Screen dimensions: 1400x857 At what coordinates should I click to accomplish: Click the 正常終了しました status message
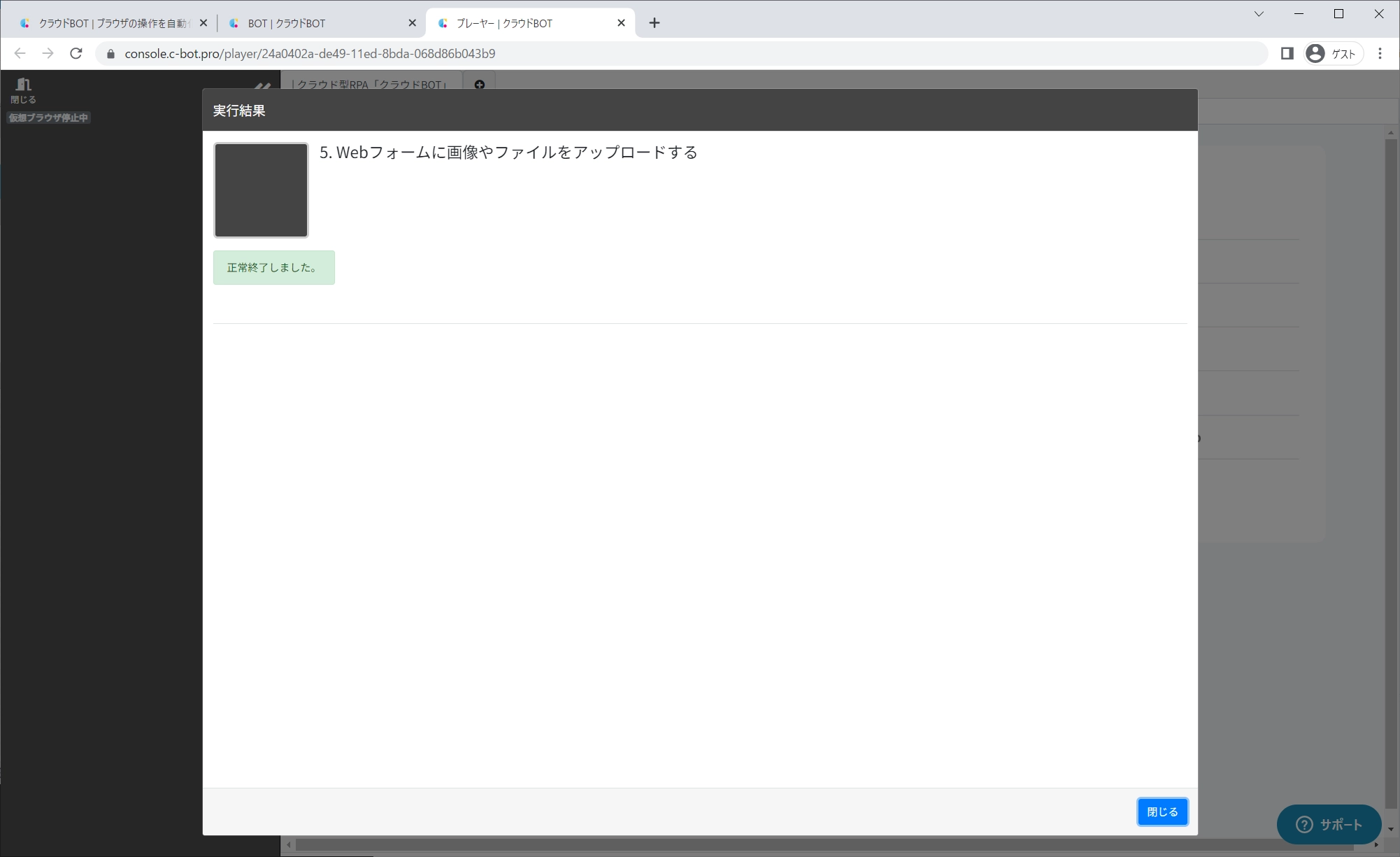273,268
